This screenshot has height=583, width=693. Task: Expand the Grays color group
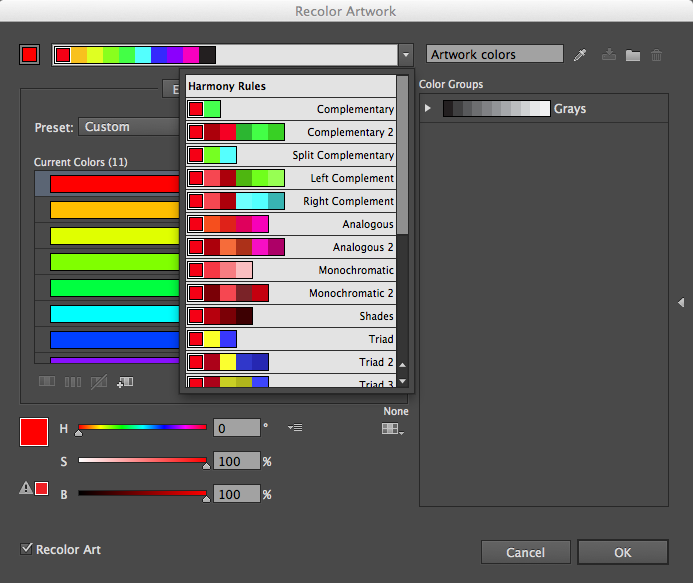coord(427,108)
